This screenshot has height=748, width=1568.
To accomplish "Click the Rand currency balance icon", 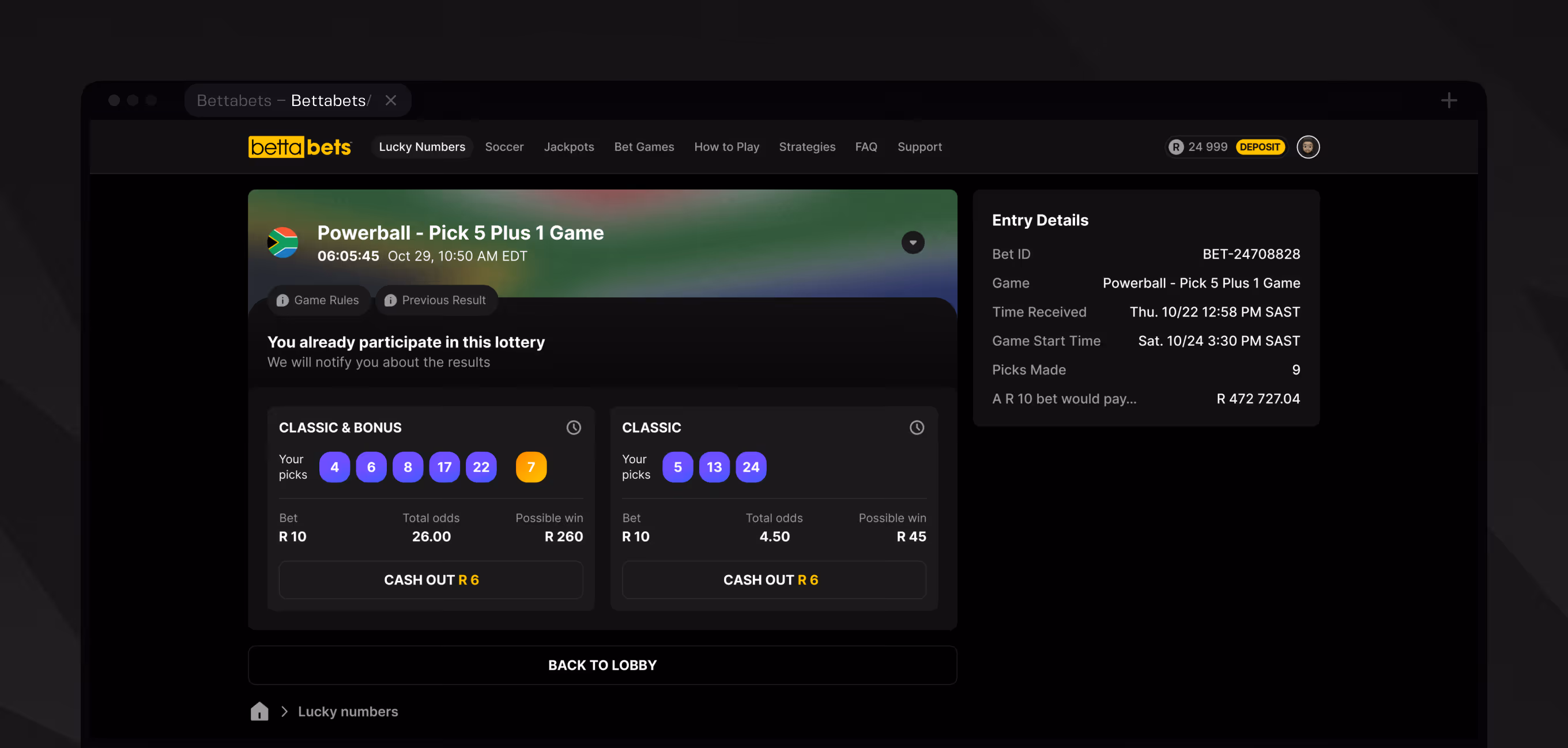I will tap(1175, 147).
